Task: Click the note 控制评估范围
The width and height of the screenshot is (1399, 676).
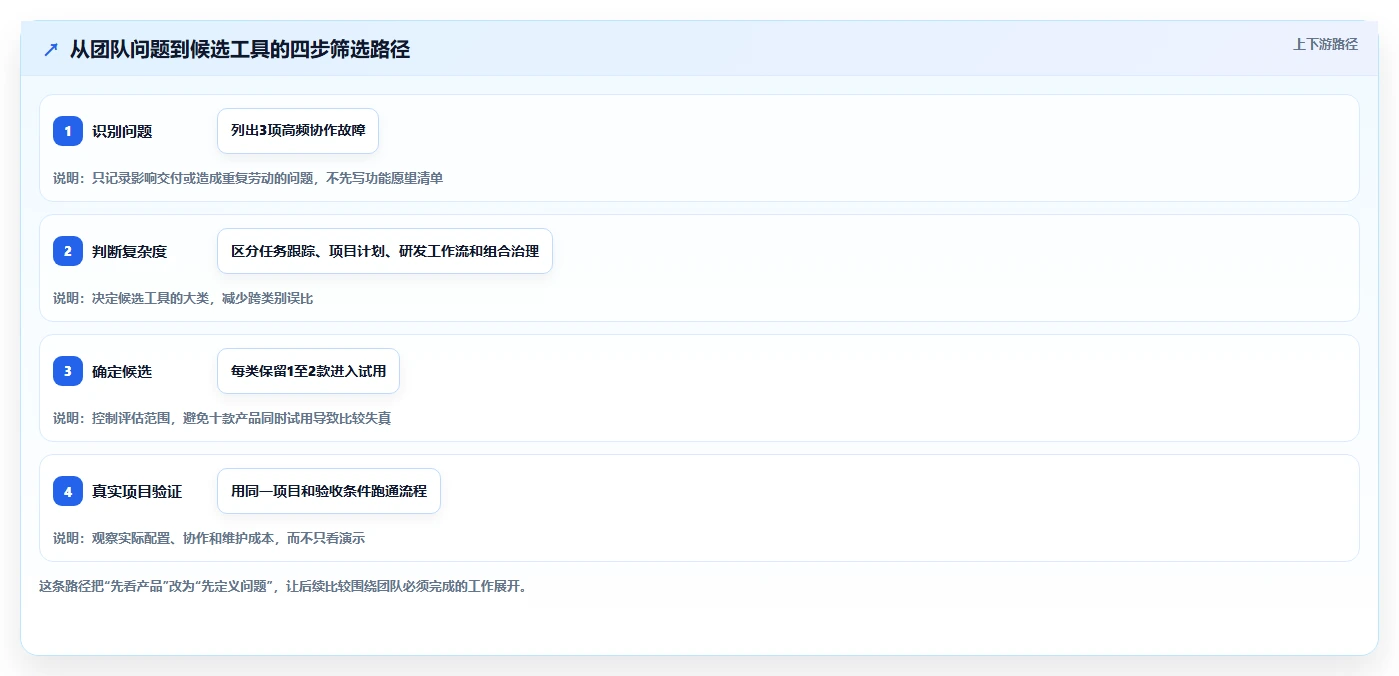Action: tap(222, 418)
